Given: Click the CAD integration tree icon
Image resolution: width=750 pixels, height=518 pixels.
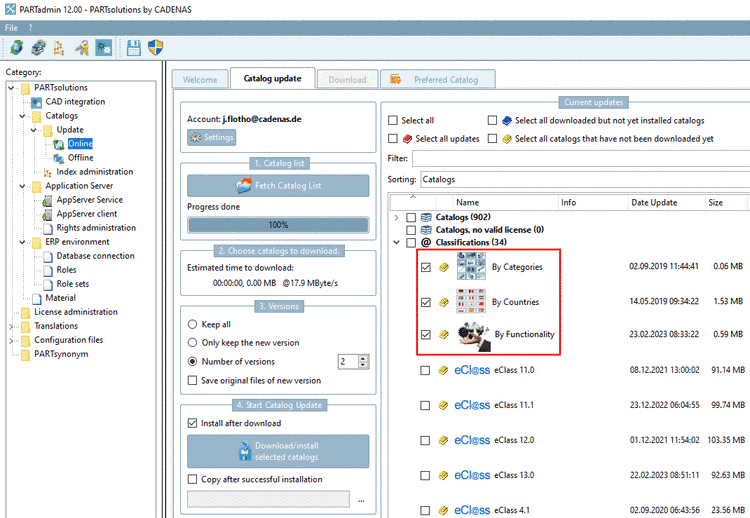Looking at the screenshot, I should point(37,102).
